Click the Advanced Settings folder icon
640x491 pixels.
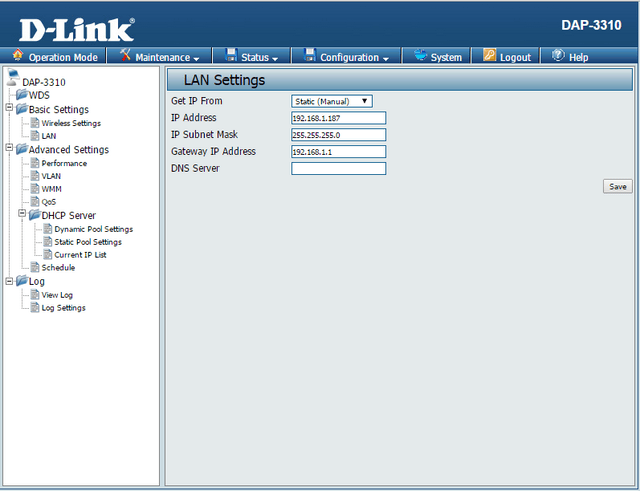coord(22,149)
